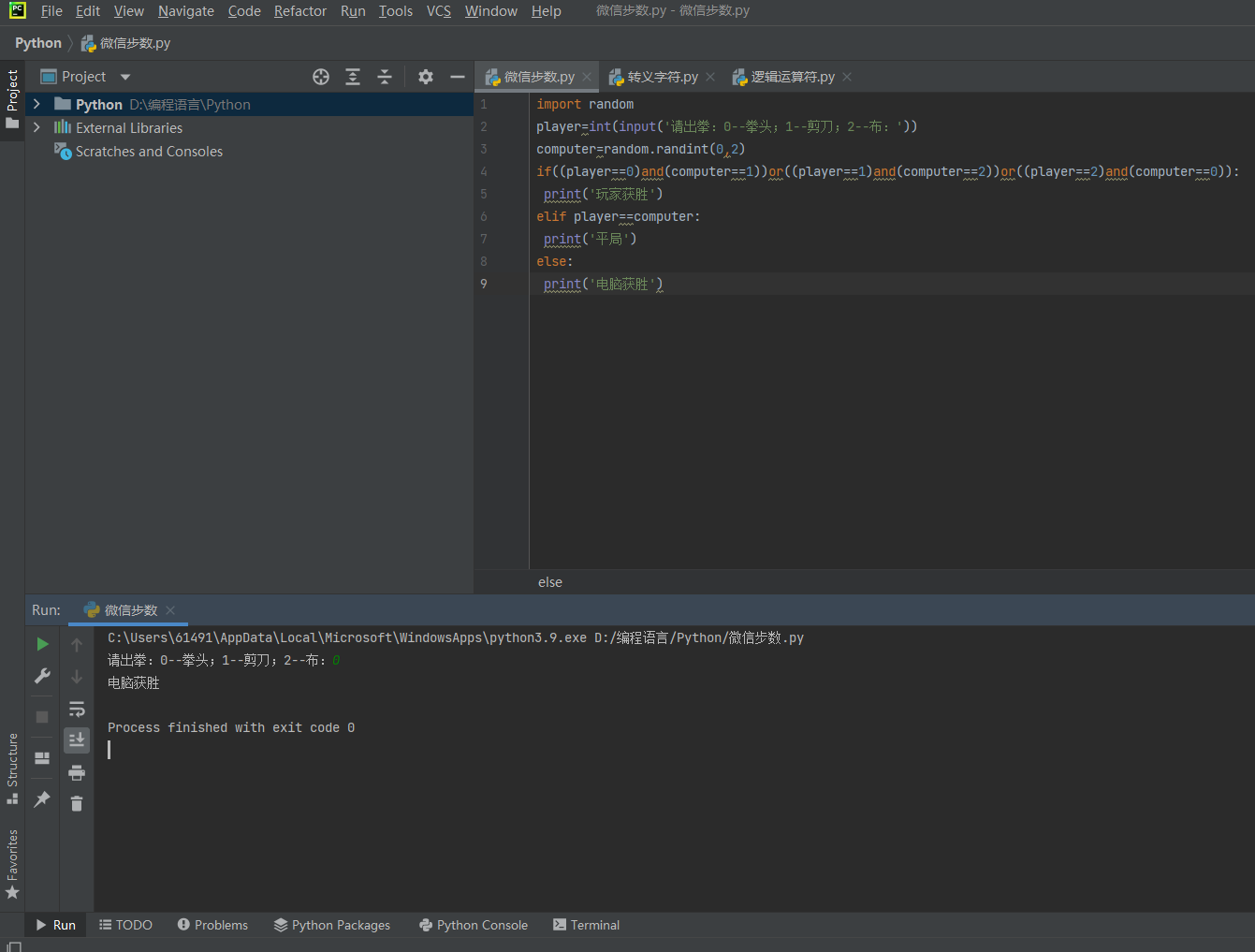Close the 微信步数.py editor tab
Screen dimensions: 1255x952
click(x=587, y=77)
